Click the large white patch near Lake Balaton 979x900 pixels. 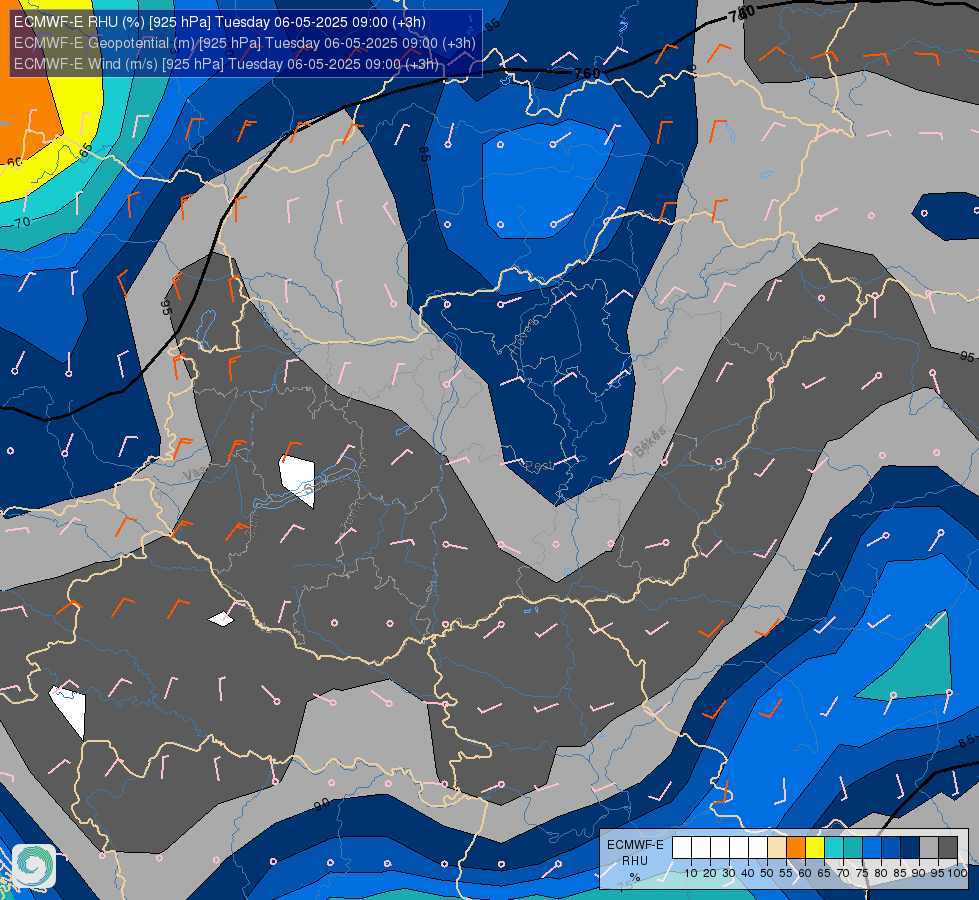point(298,480)
